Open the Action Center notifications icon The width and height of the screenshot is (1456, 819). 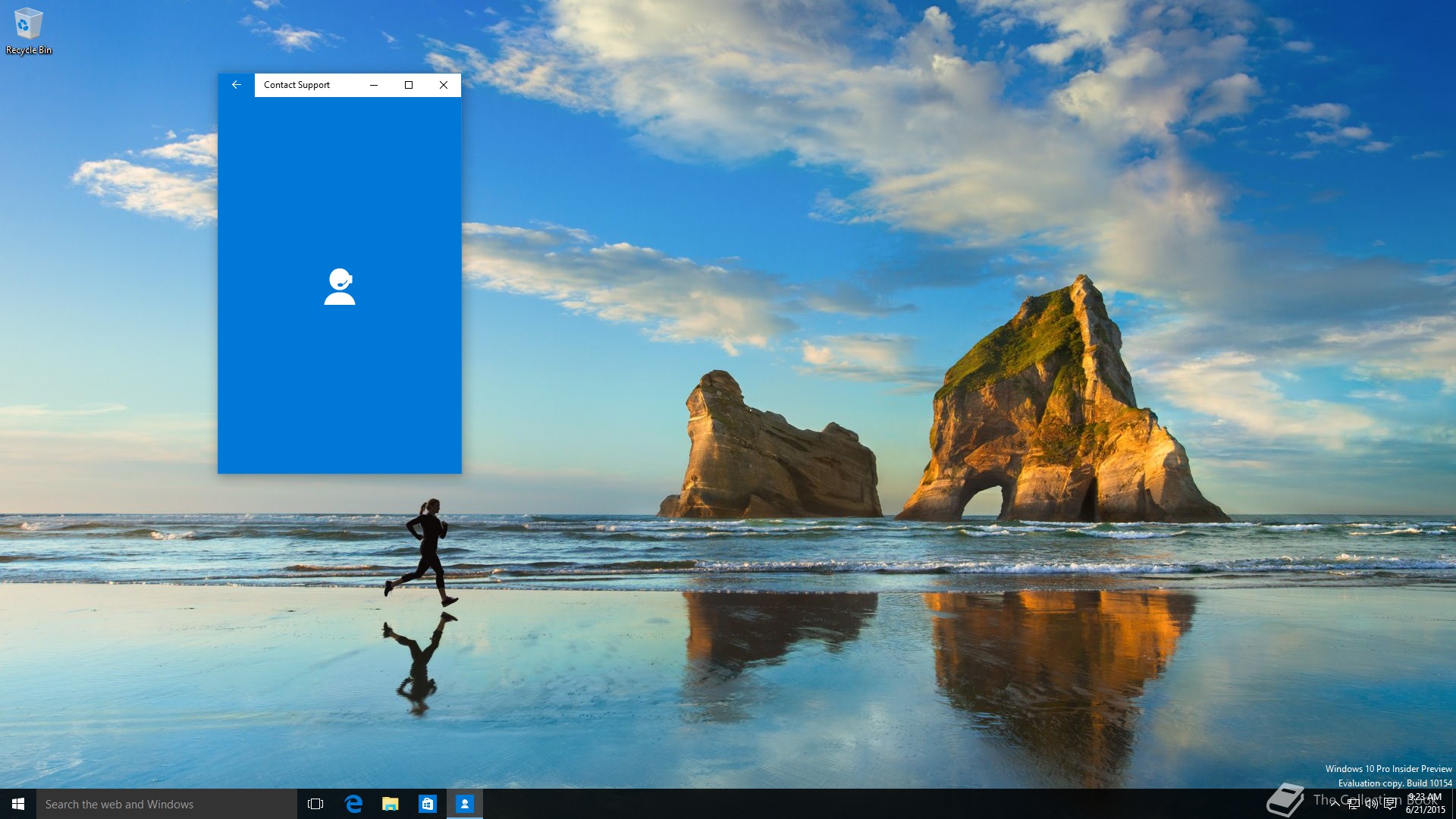pyautogui.click(x=1390, y=804)
